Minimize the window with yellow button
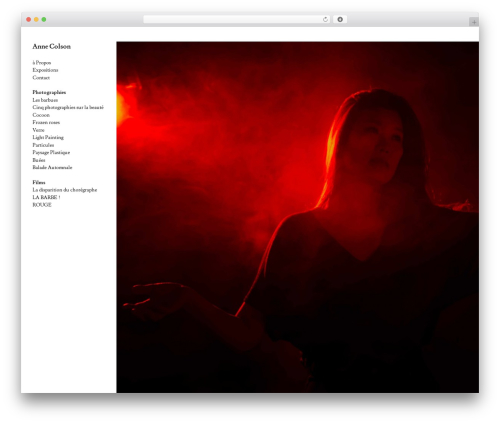 tap(36, 19)
